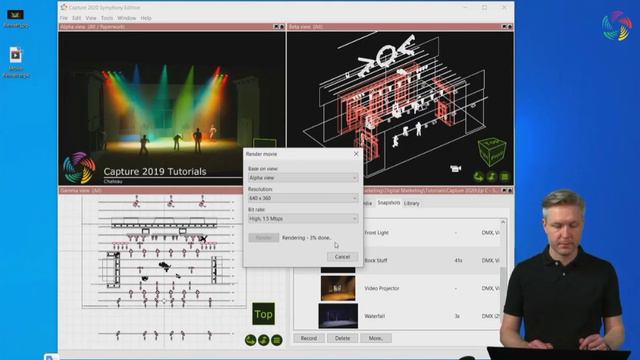Viewport: 640px width, 360px height.
Task: Click the DMX cell of Front Light row
Action: point(490,233)
